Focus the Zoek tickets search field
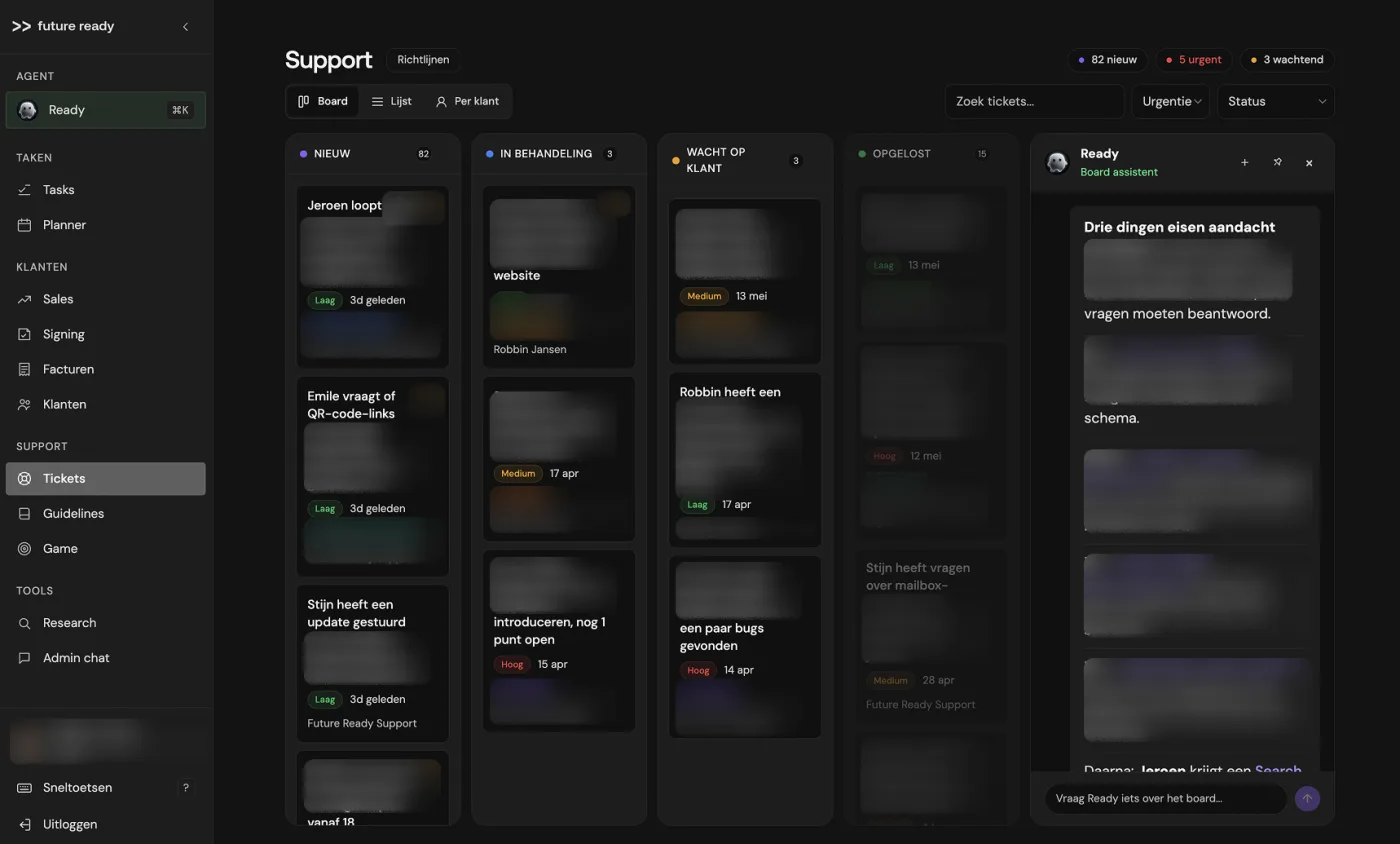The height and width of the screenshot is (844, 1400). [1034, 101]
